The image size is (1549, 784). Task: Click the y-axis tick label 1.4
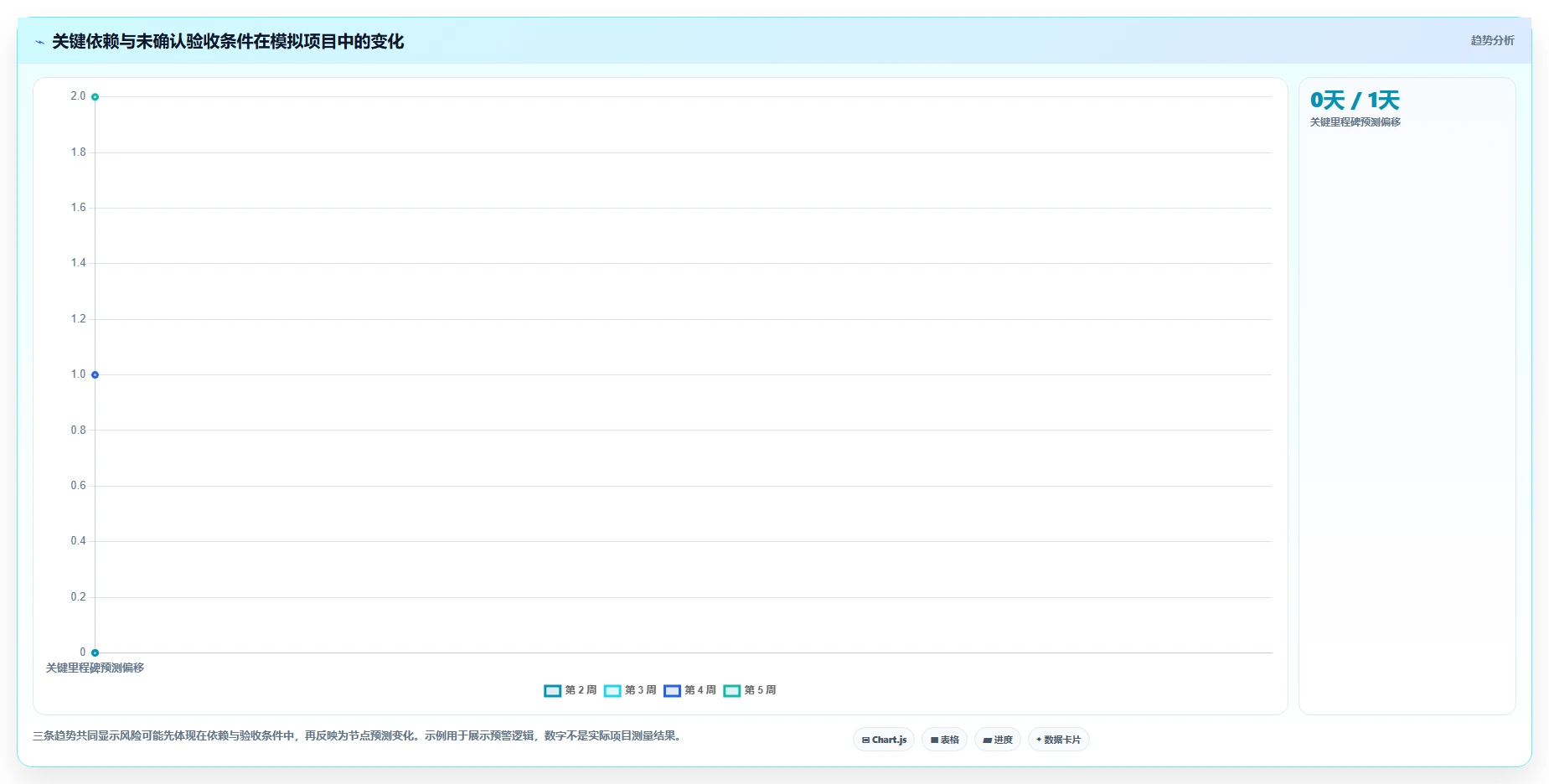[78, 263]
